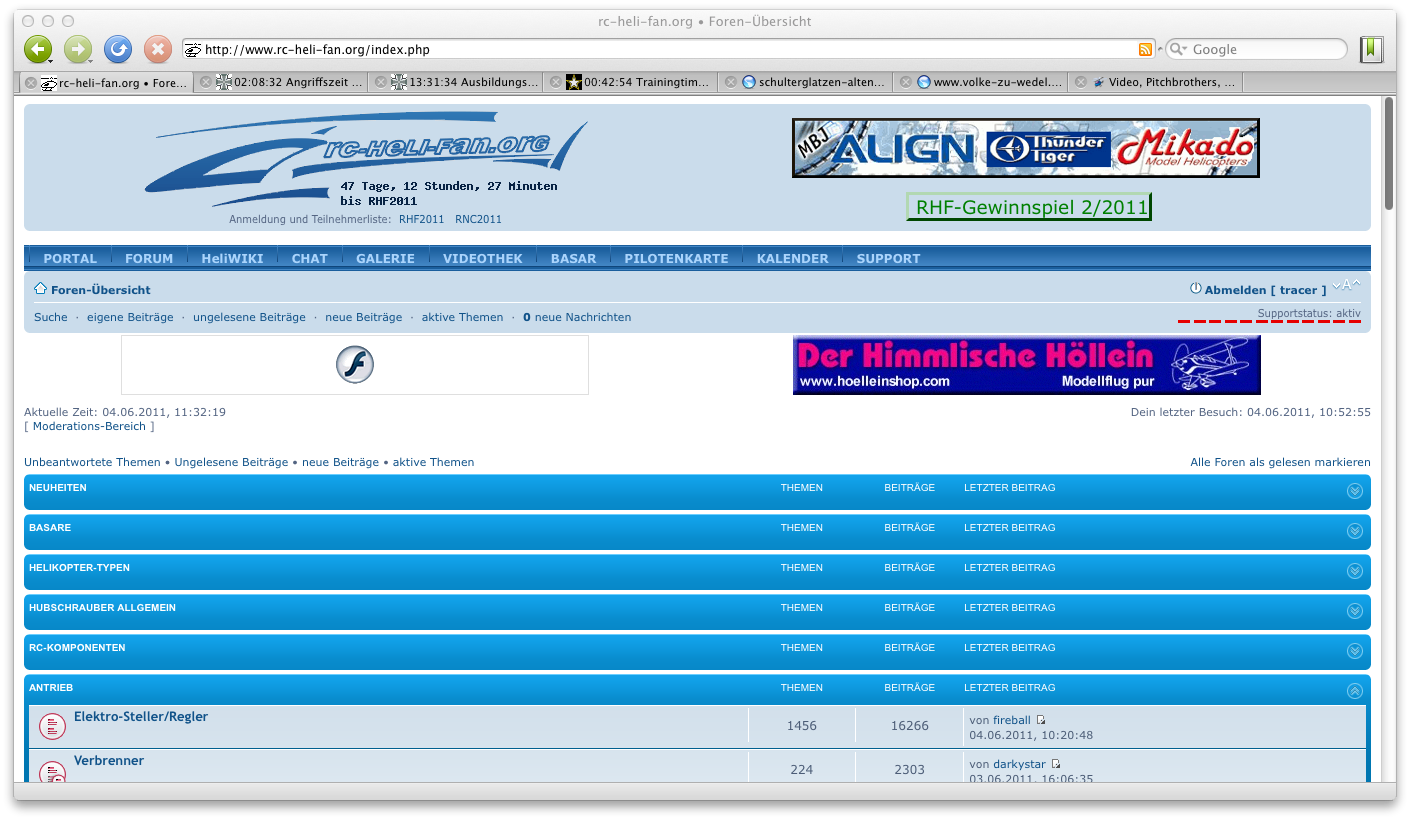This screenshot has height=820, width=1410.
Task: Open the Elektro-Steller/Regler forum
Action: point(141,717)
